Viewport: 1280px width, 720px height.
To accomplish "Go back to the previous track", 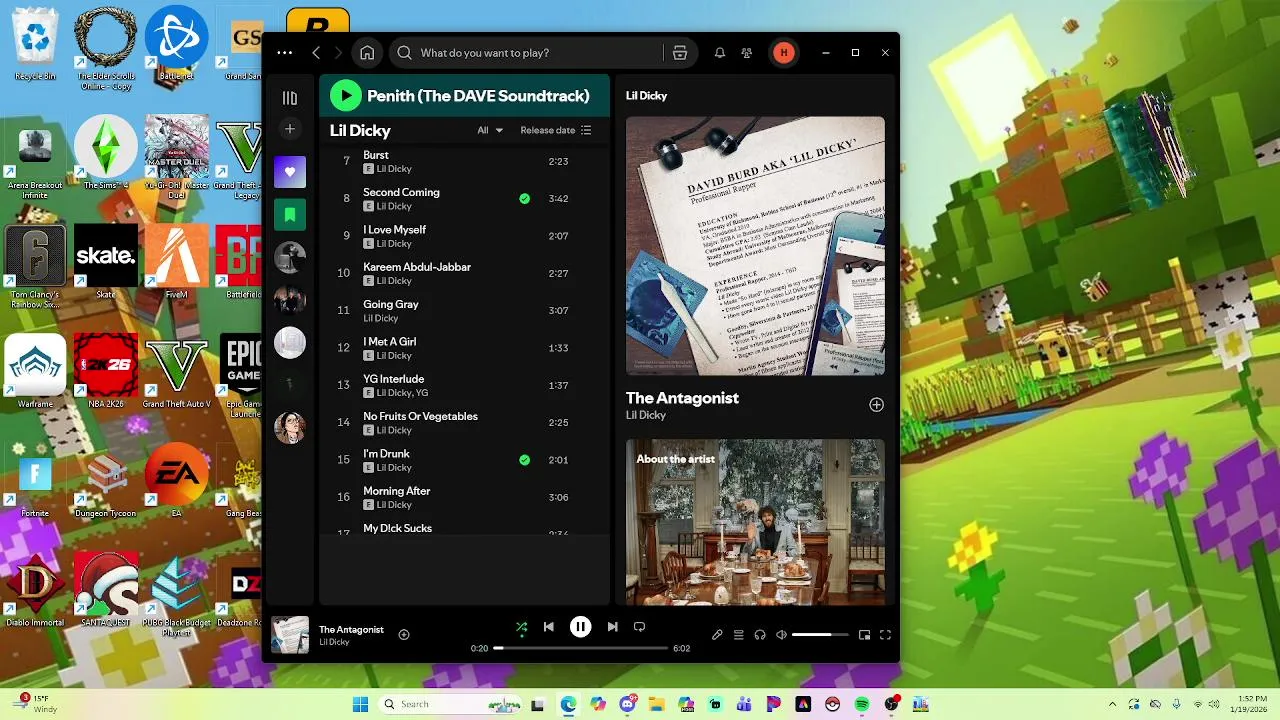I will (x=548, y=627).
